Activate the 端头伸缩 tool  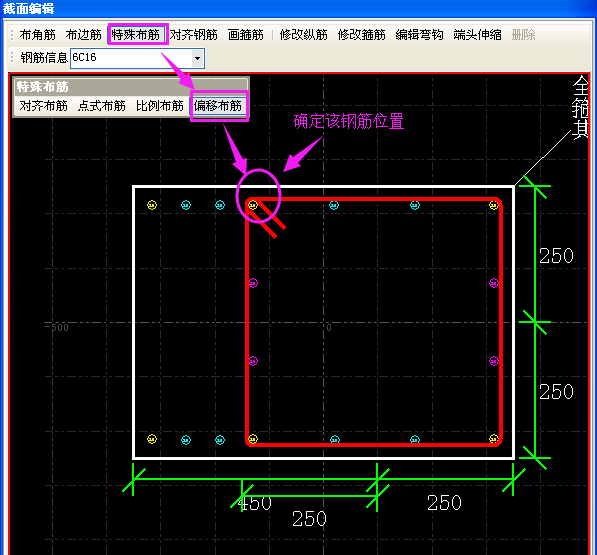click(477, 35)
